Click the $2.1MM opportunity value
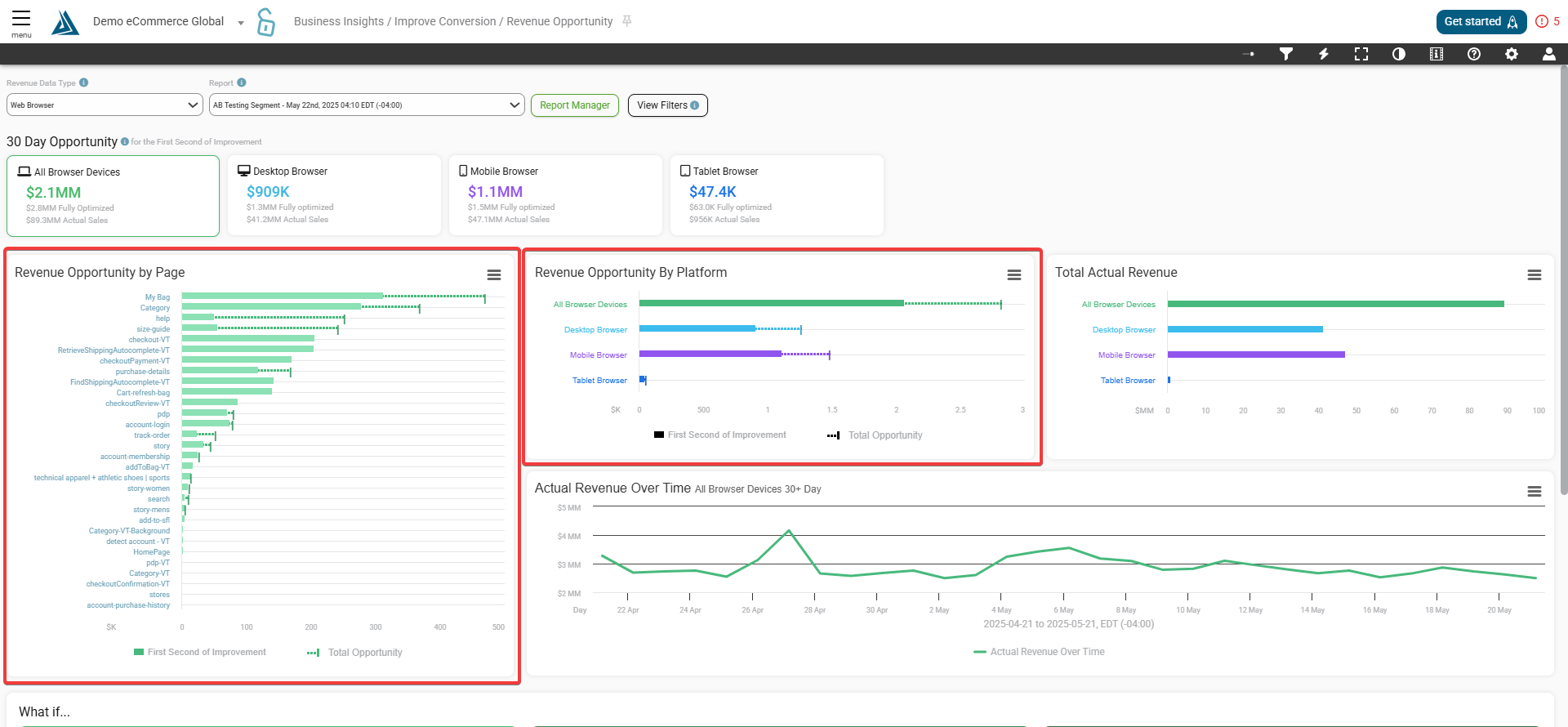This screenshot has width=1568, height=727. 53,193
